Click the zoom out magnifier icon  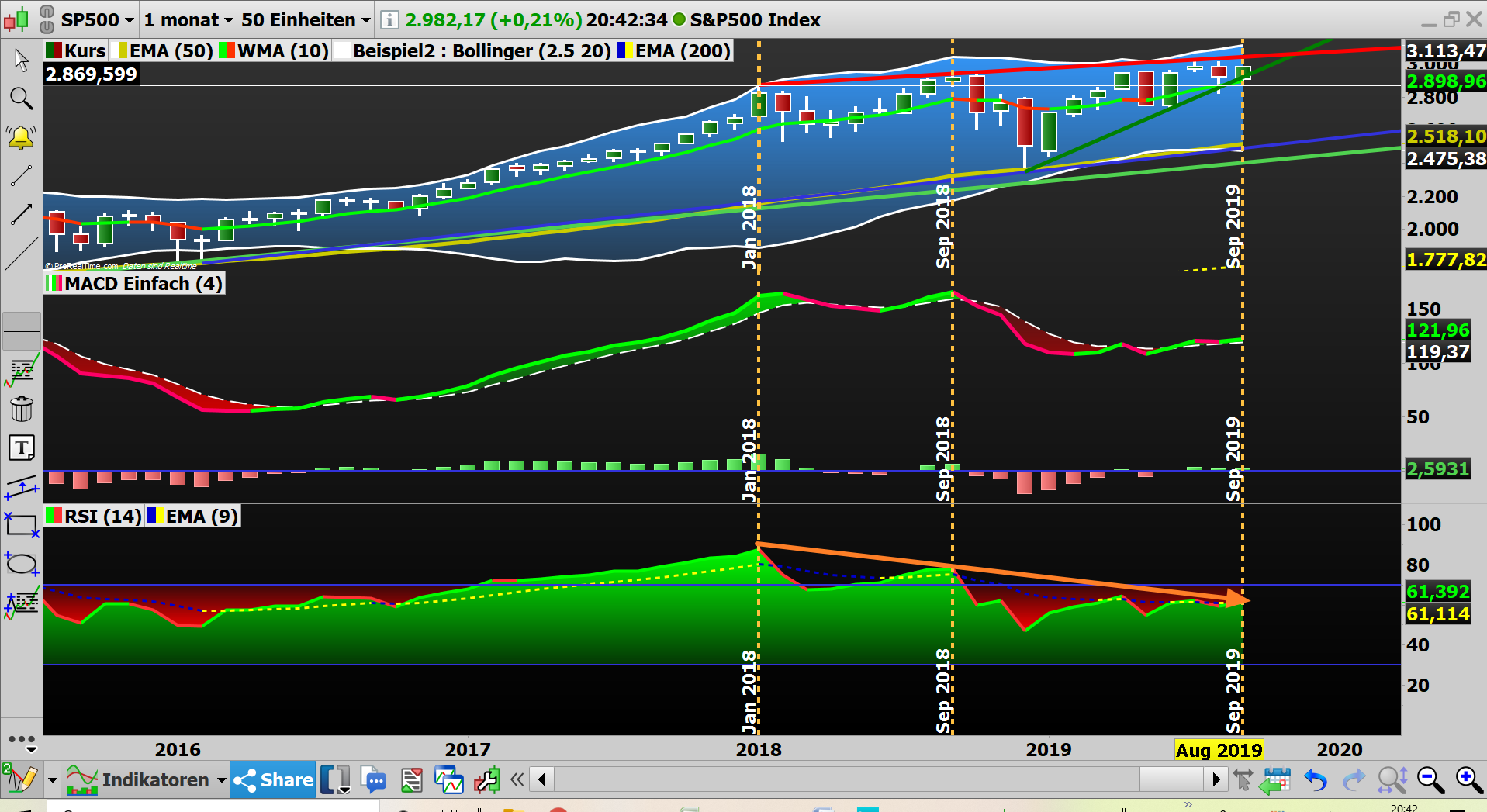pyautogui.click(x=1430, y=779)
